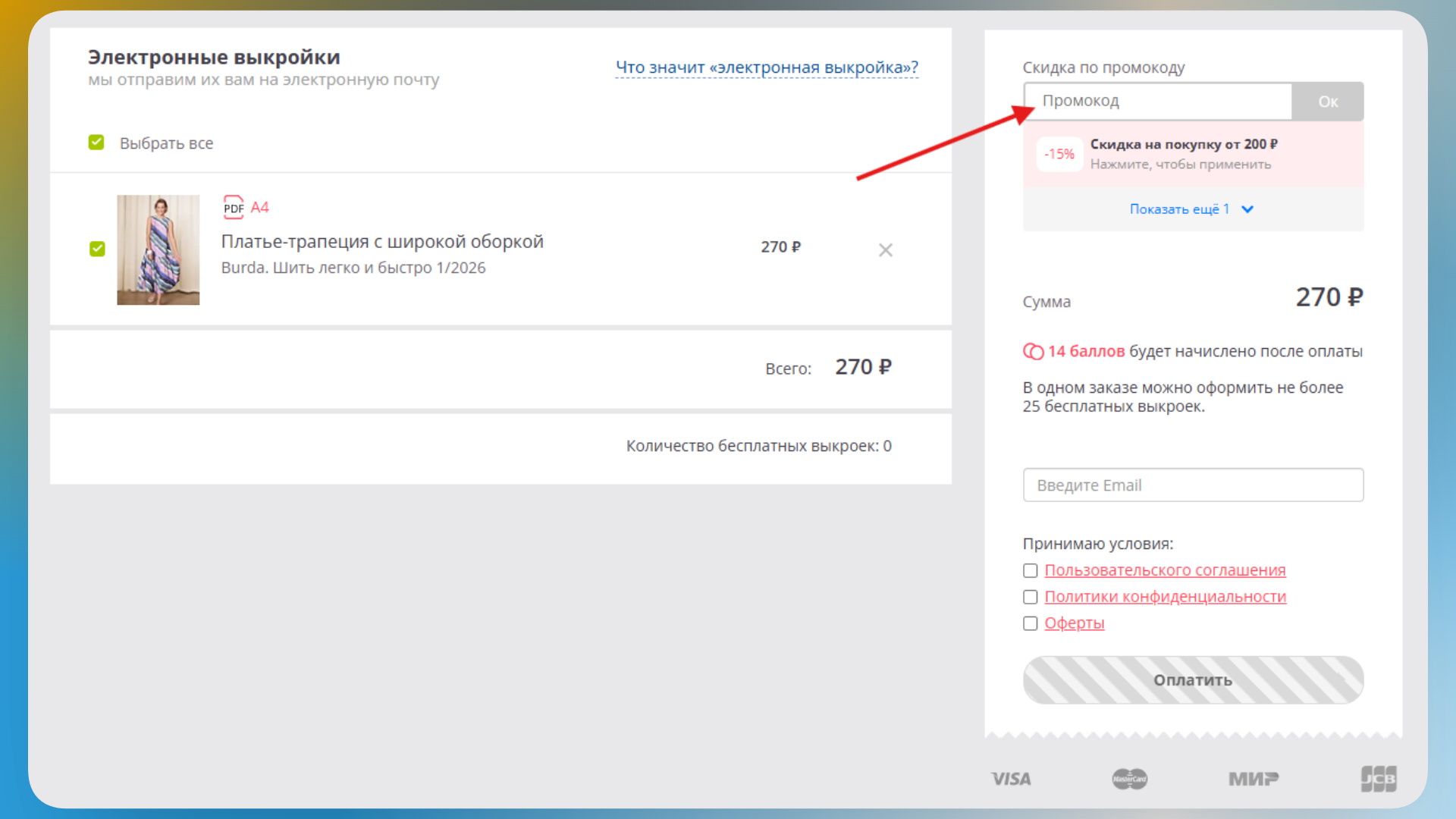This screenshot has width=1456, height=819.
Task: Click the JCB payment logo
Action: [x=1378, y=779]
